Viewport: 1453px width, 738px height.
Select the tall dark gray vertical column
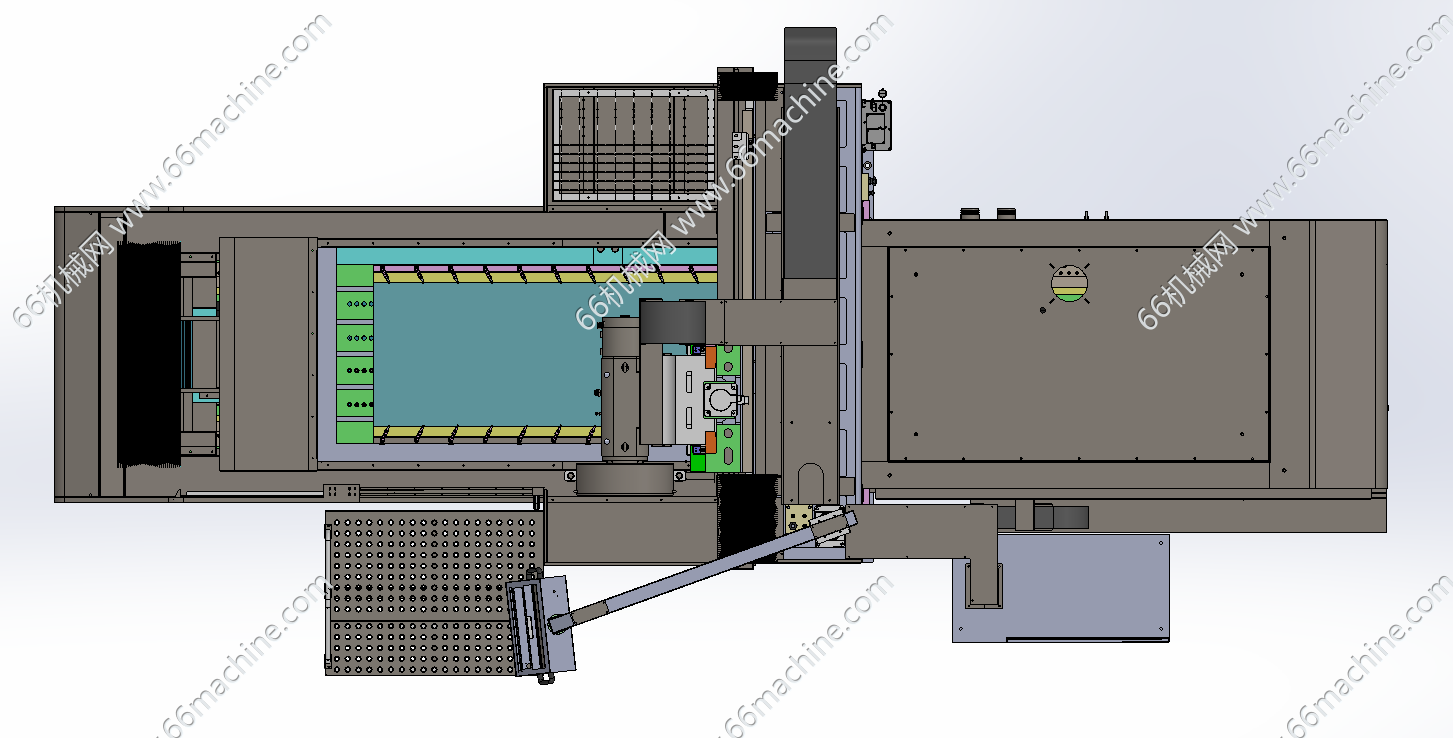pyautogui.click(x=809, y=150)
